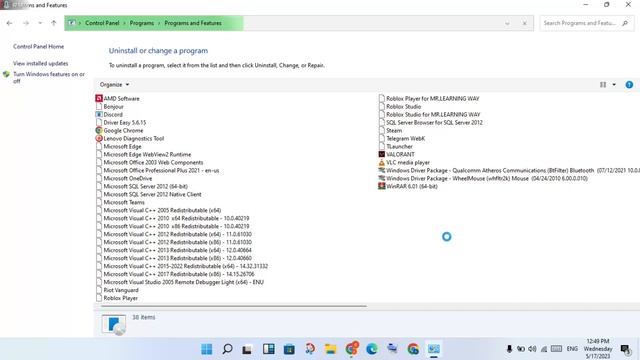Image resolution: width=640 pixels, height=360 pixels.
Task: Open File Explorer from the taskbar
Action: click(x=331, y=349)
